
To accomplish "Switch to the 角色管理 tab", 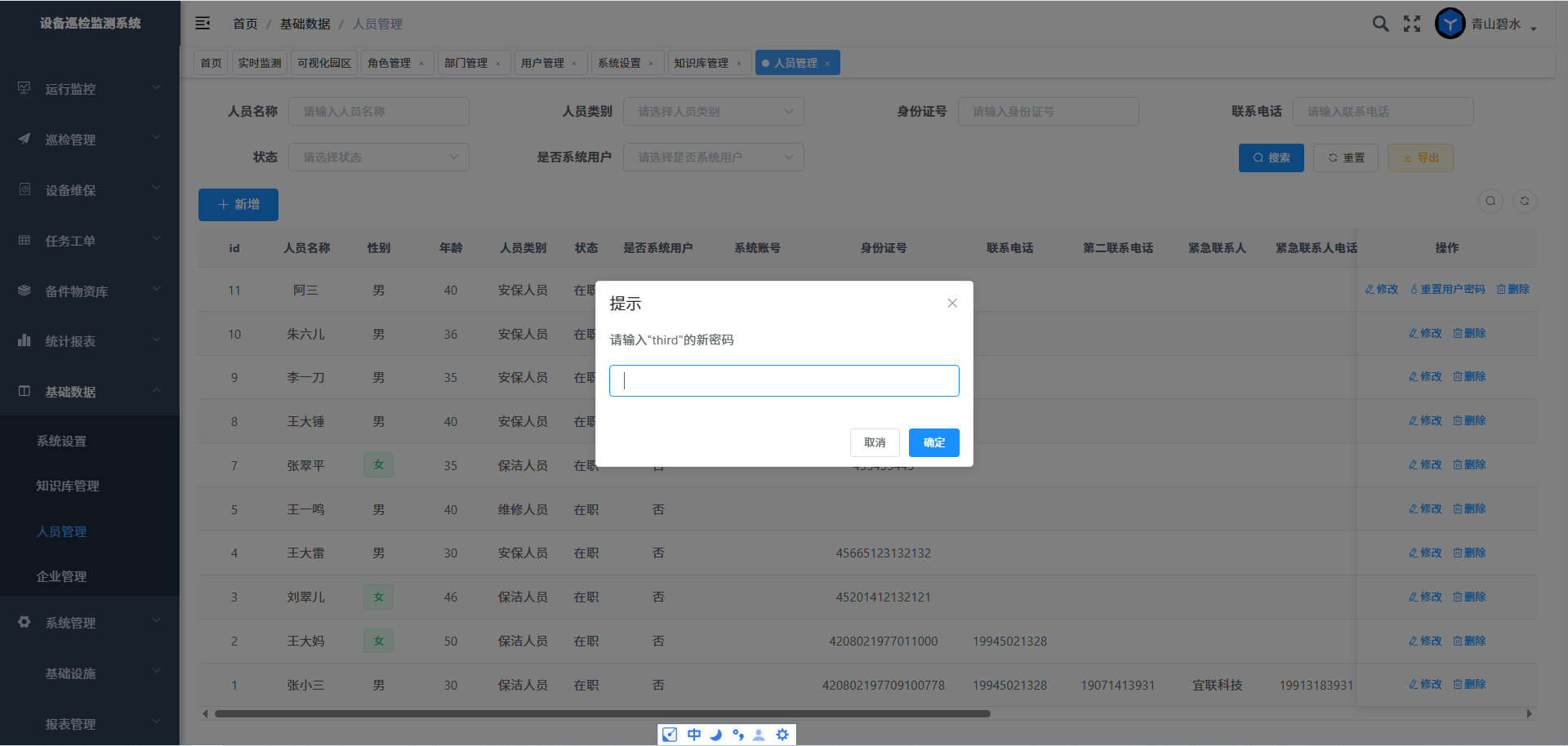I will (390, 63).
